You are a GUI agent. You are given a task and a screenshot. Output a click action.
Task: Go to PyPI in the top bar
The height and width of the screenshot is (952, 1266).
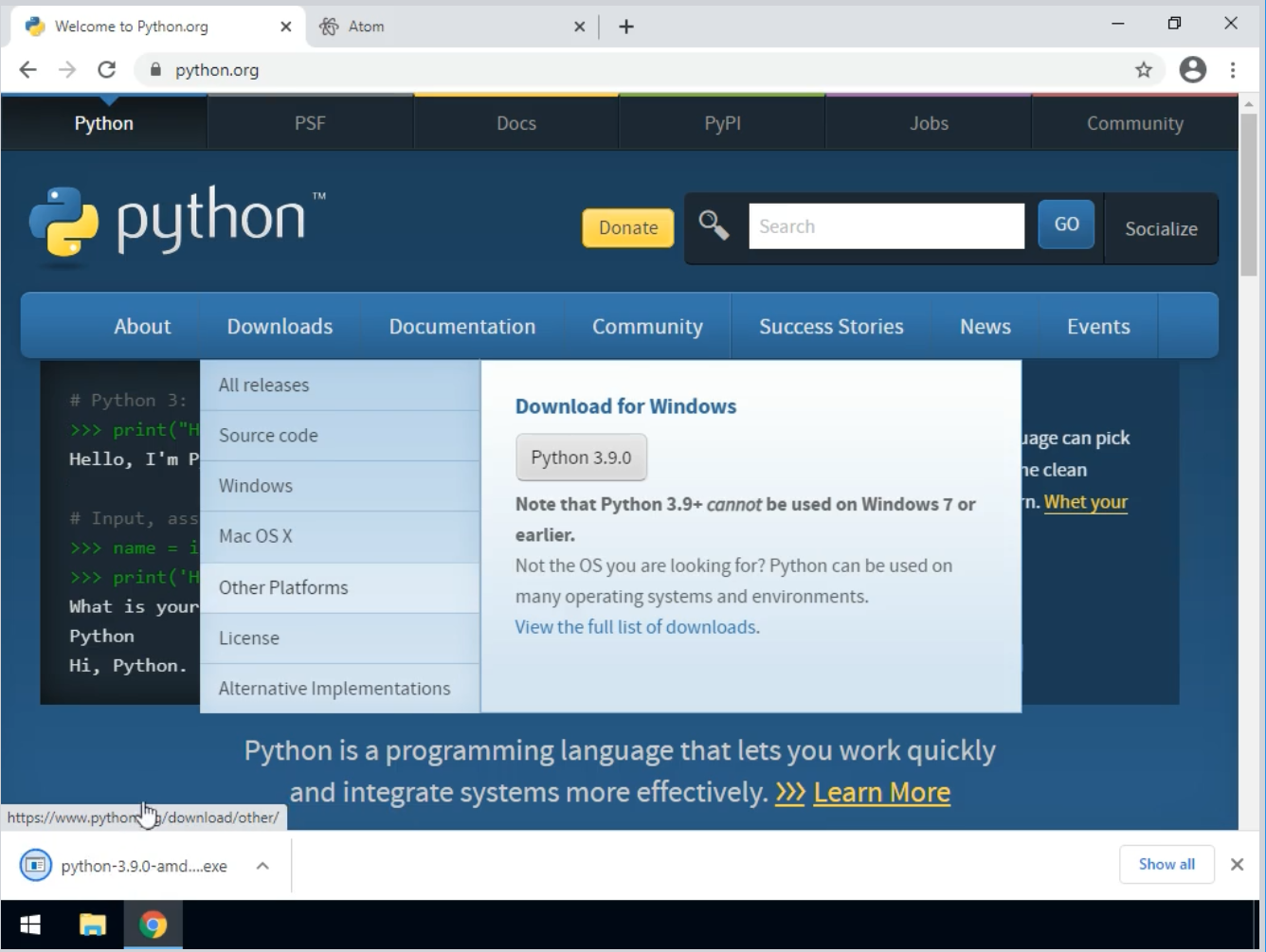(722, 123)
